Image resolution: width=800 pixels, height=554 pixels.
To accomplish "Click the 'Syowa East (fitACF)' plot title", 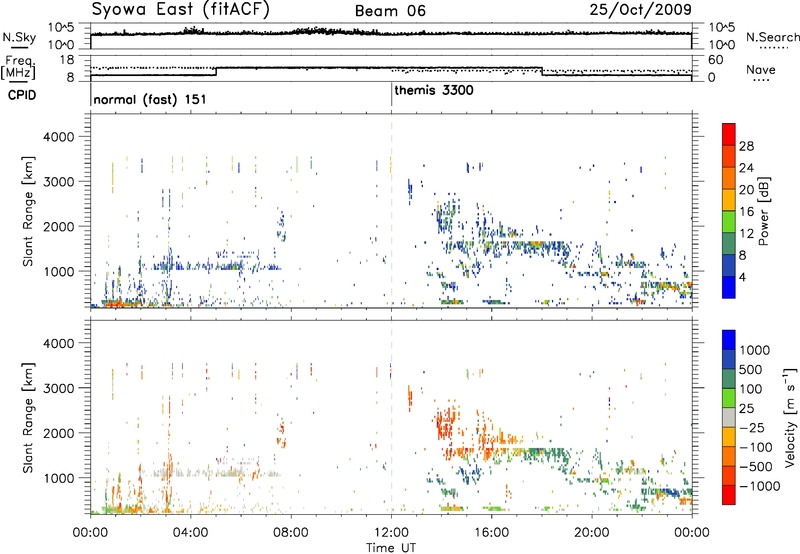I will tap(181, 10).
